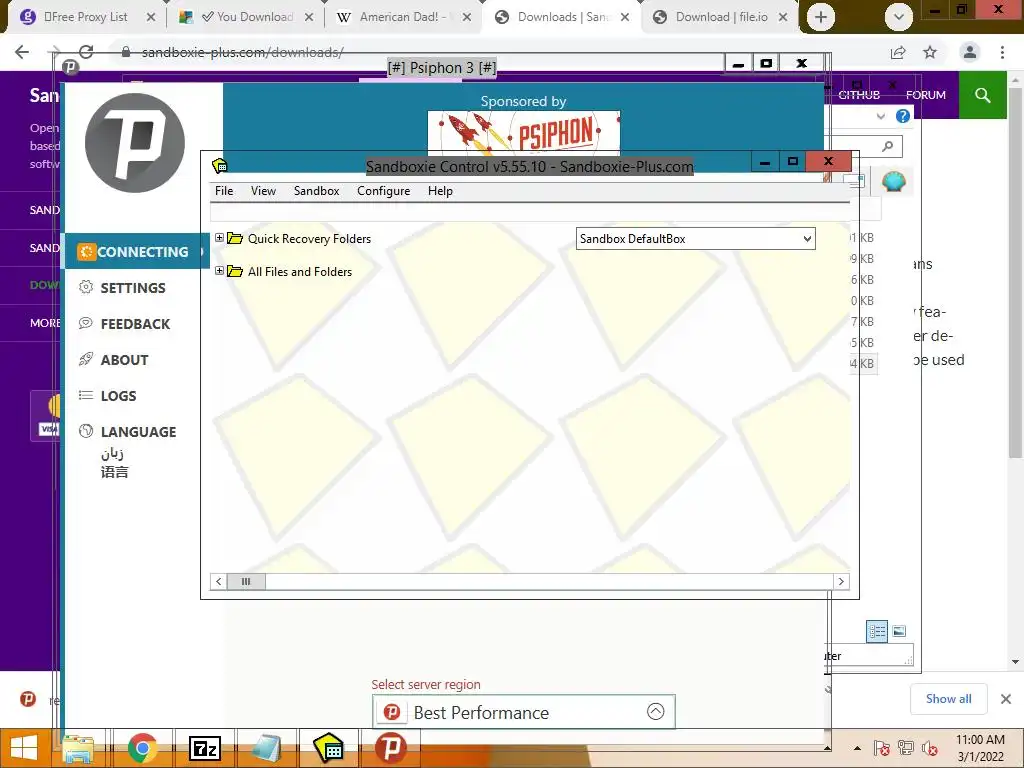Screen dimensions: 1024x768
Task: Open ABOUT in Psiphon sidebar
Action: click(x=124, y=360)
